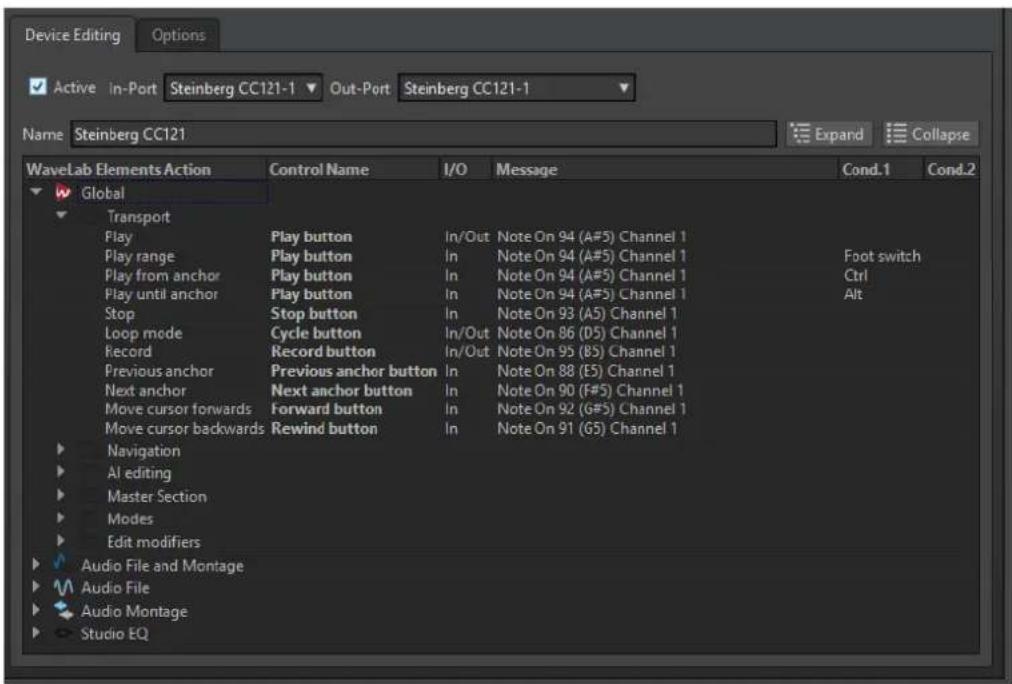
Task: Click the Foot switch condition cell
Action: pos(882,256)
